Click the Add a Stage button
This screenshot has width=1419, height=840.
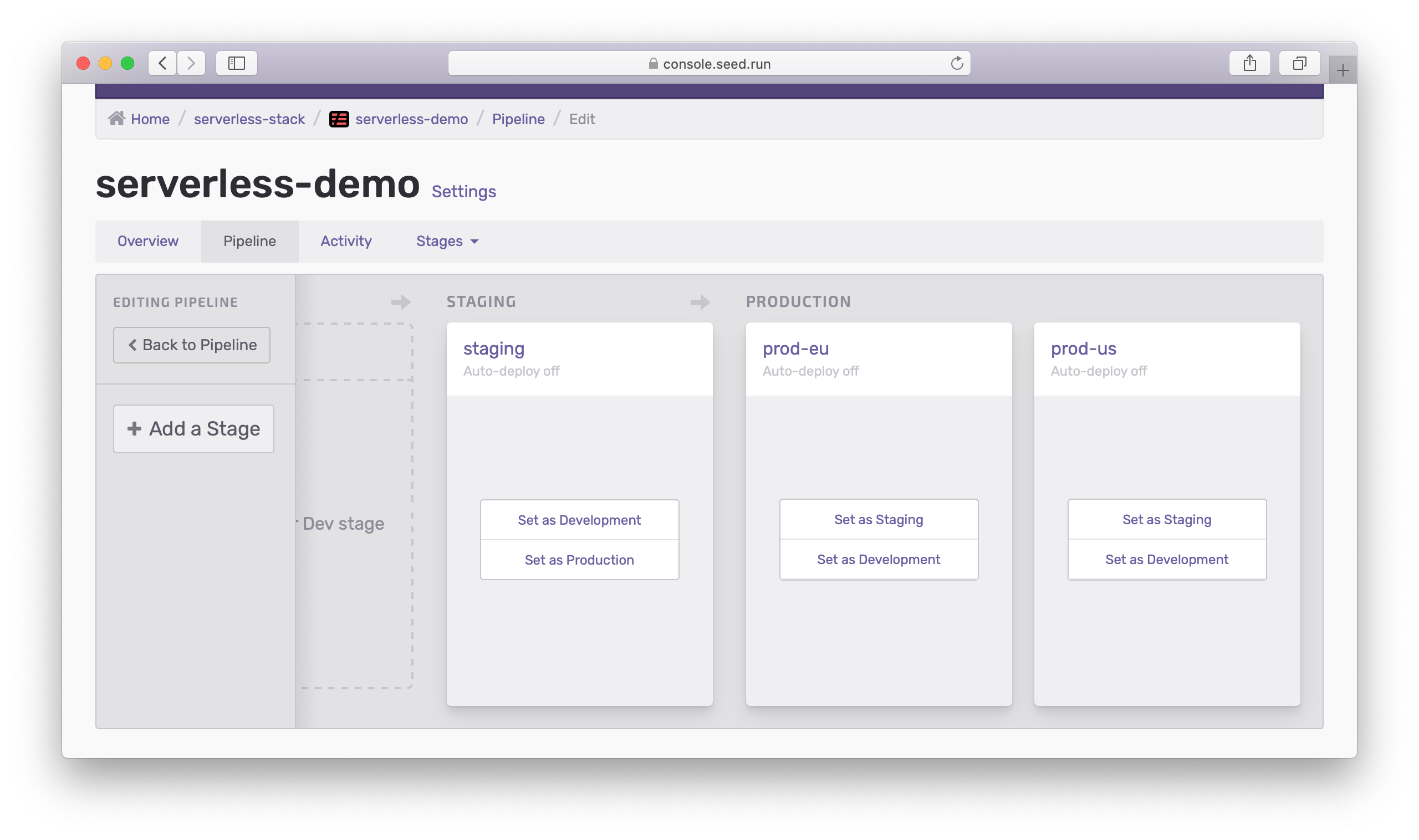pyautogui.click(x=193, y=428)
